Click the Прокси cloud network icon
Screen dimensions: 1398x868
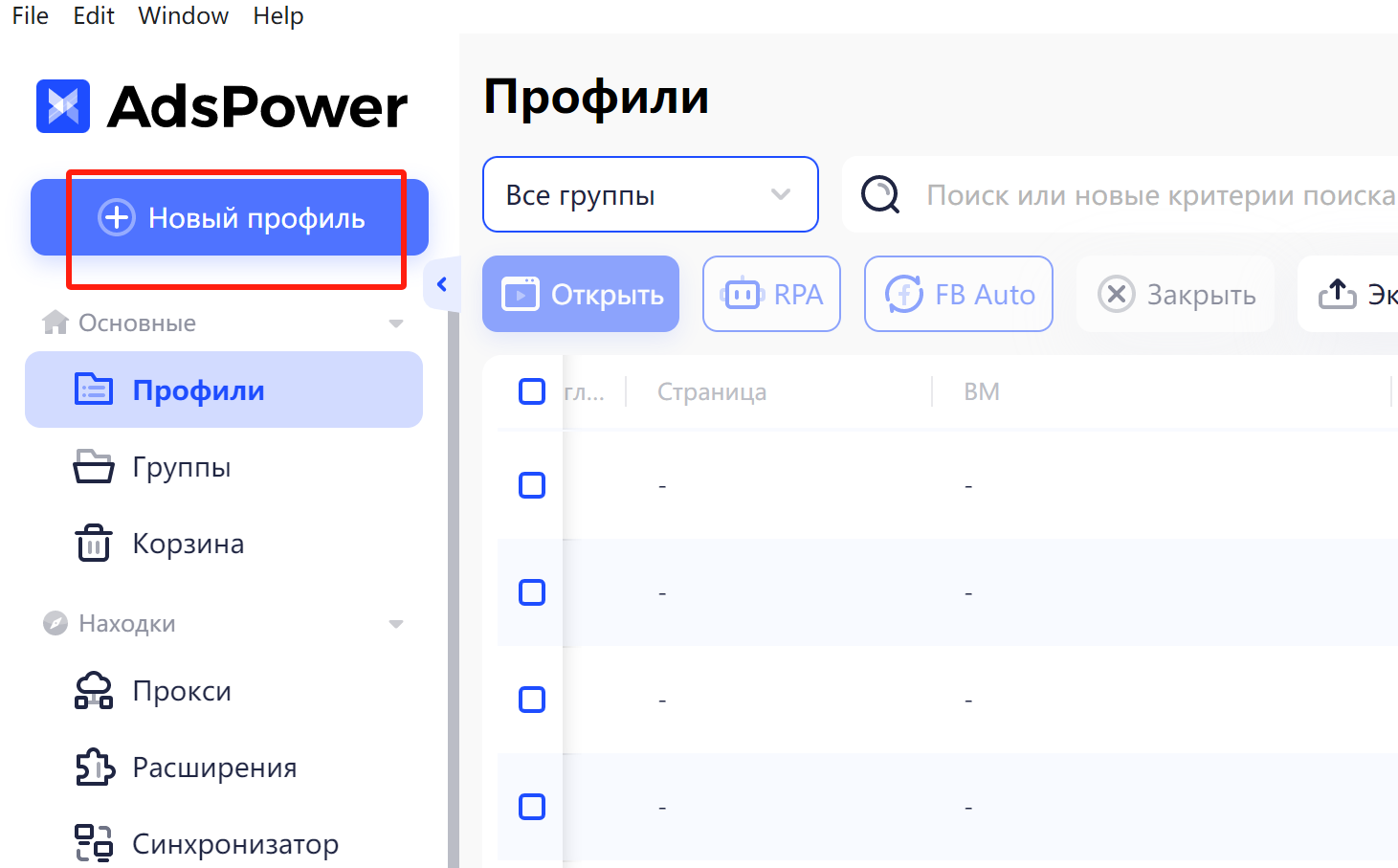point(94,691)
